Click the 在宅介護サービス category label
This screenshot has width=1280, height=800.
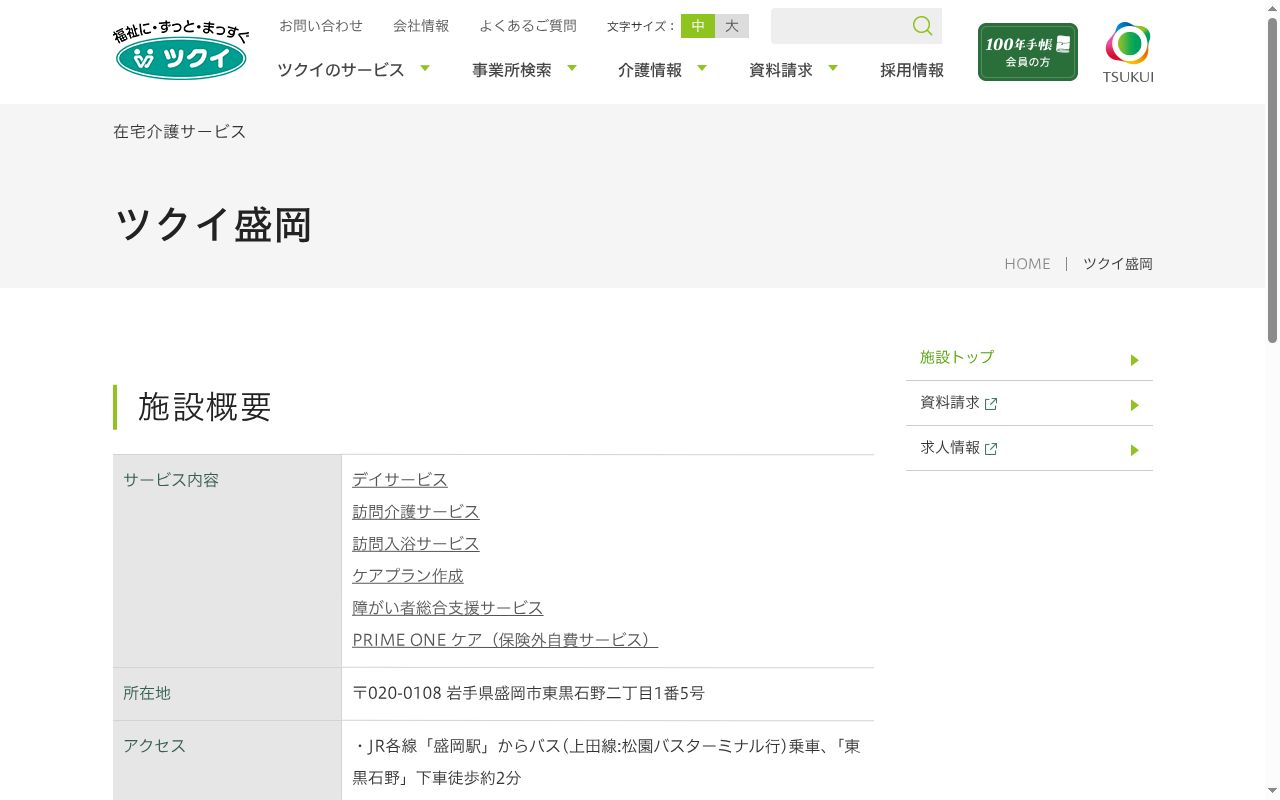tap(179, 131)
